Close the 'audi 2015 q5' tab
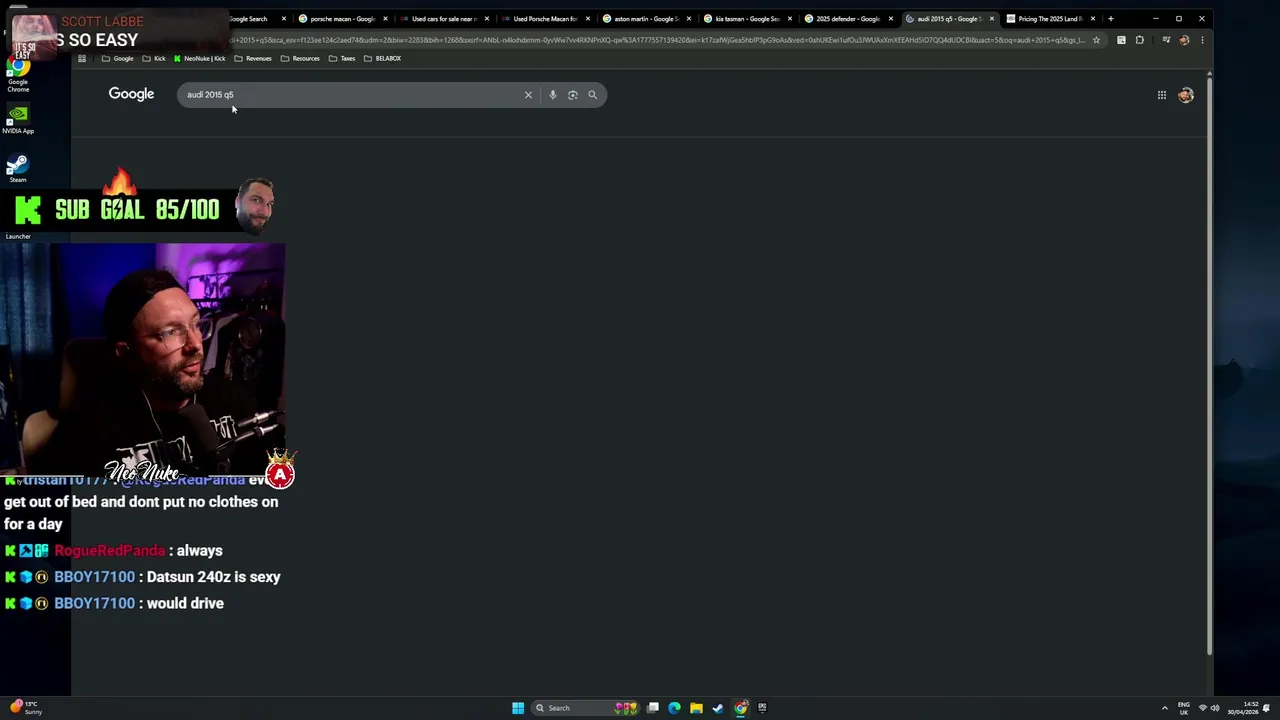The width and height of the screenshot is (1280, 720). [992, 19]
